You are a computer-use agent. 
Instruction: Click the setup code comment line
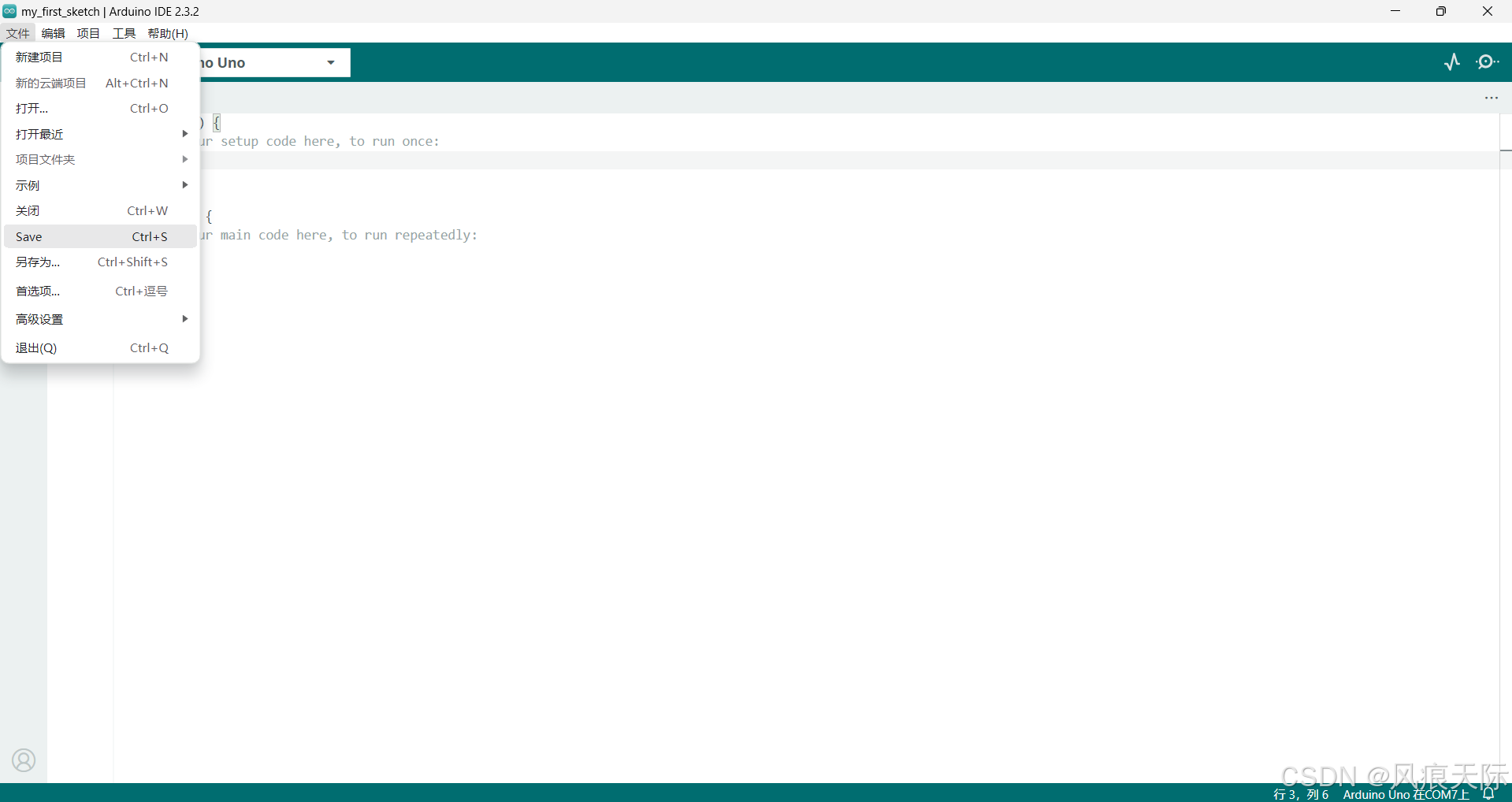click(x=321, y=141)
